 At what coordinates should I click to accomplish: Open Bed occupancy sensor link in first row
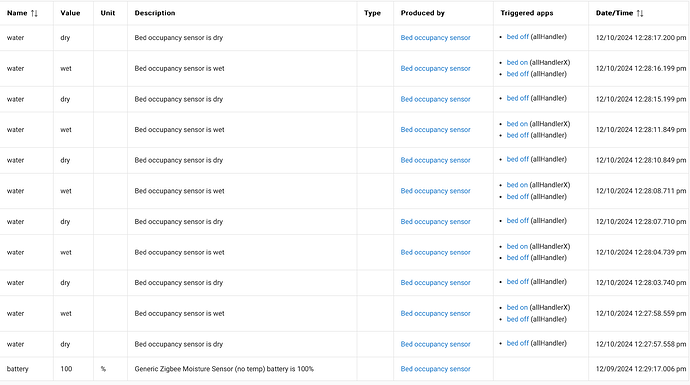(435, 38)
